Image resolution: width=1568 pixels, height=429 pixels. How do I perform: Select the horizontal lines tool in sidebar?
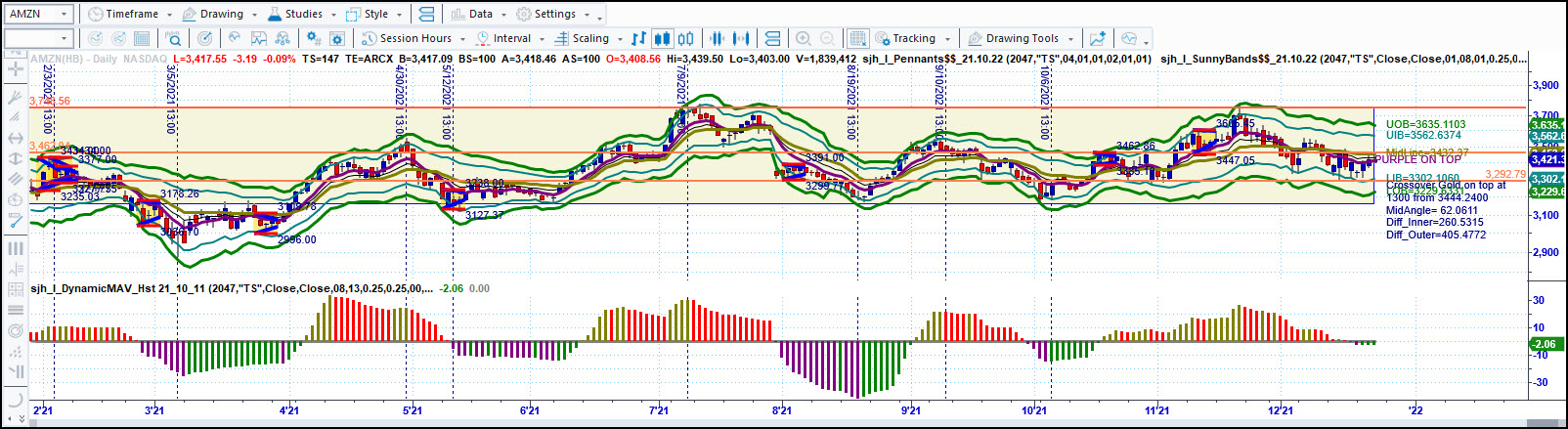point(15,310)
